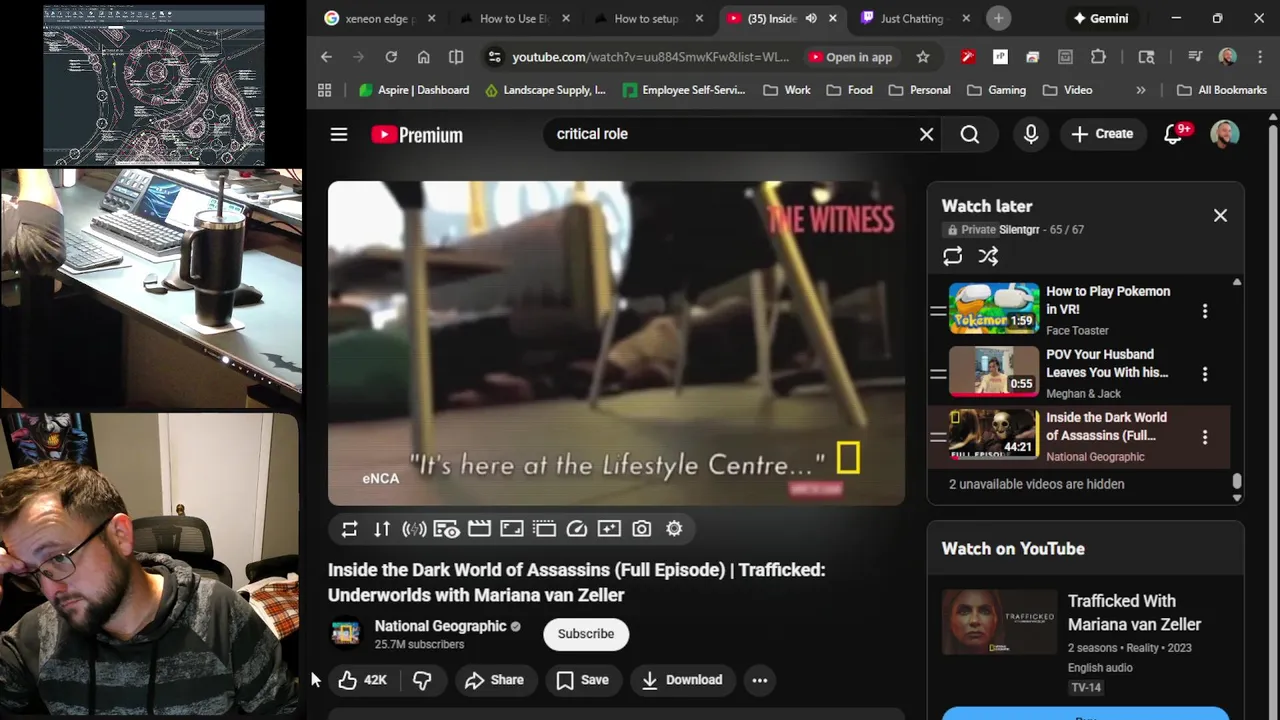Go to YouTube Premium home logo
This screenshot has width=1280, height=720.
(417, 134)
